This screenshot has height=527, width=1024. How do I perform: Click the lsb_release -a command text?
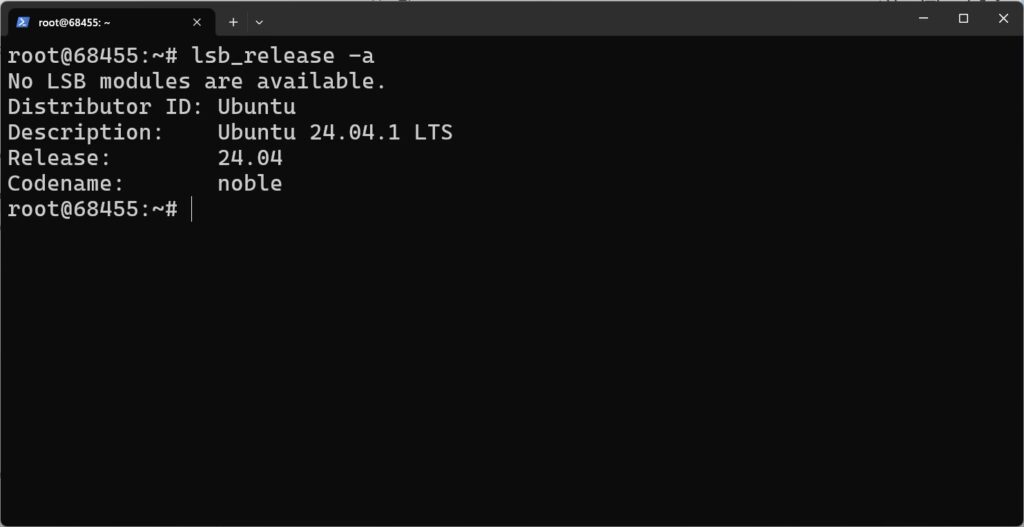283,55
